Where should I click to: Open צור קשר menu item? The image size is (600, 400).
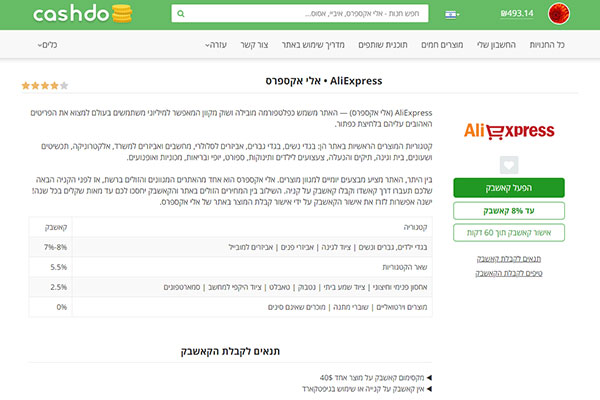click(254, 45)
